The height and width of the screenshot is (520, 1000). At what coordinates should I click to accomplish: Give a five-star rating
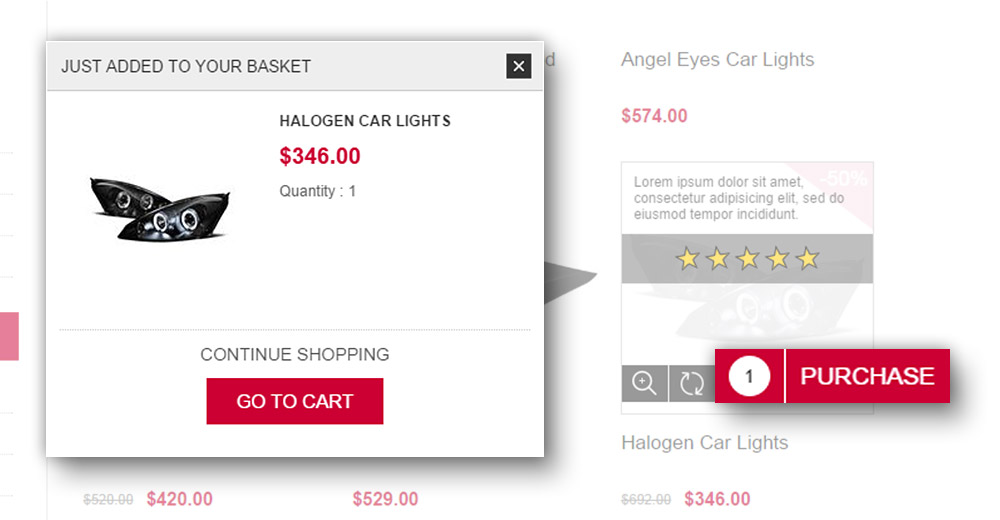(808, 260)
